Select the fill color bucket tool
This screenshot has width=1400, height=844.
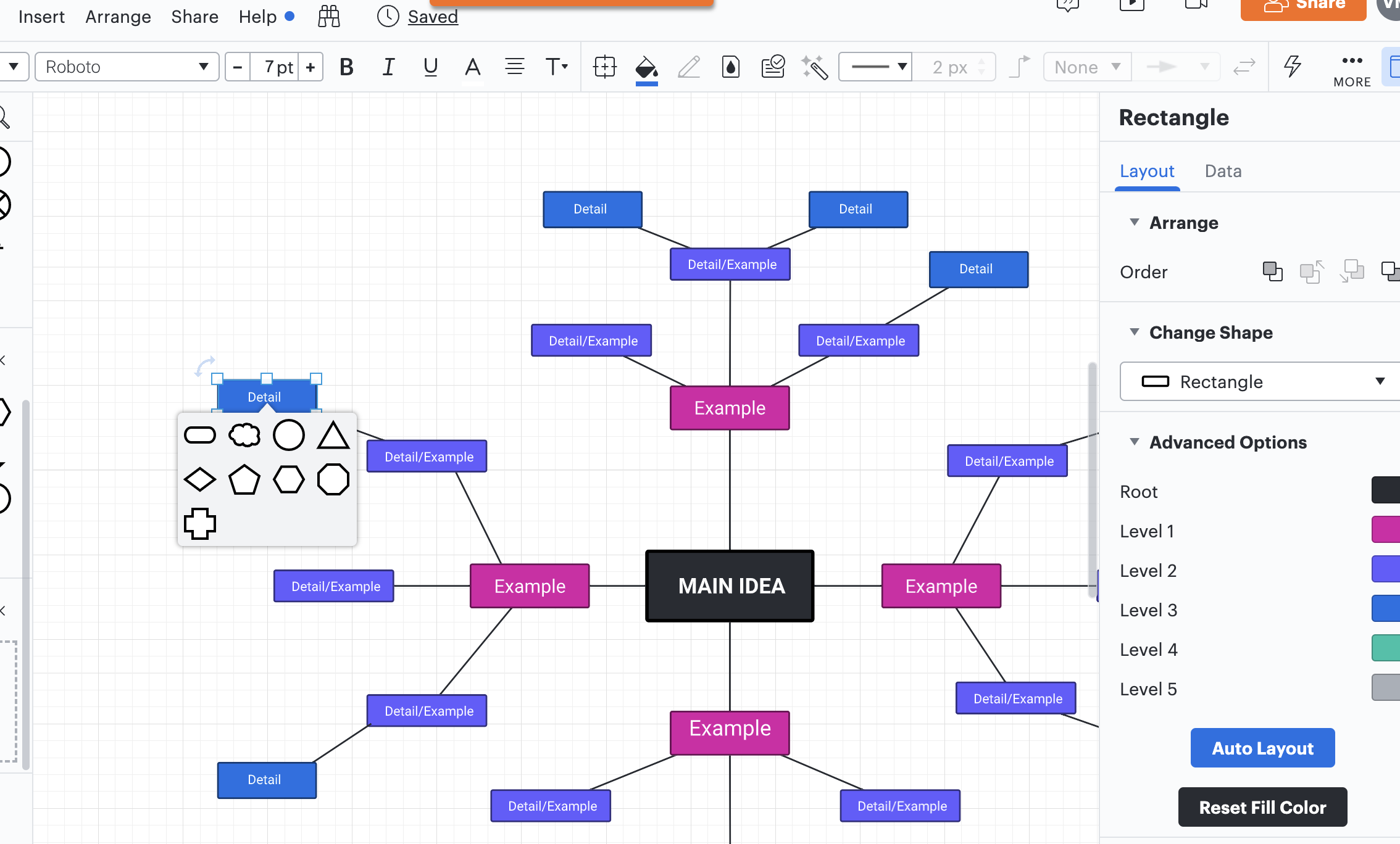click(645, 67)
